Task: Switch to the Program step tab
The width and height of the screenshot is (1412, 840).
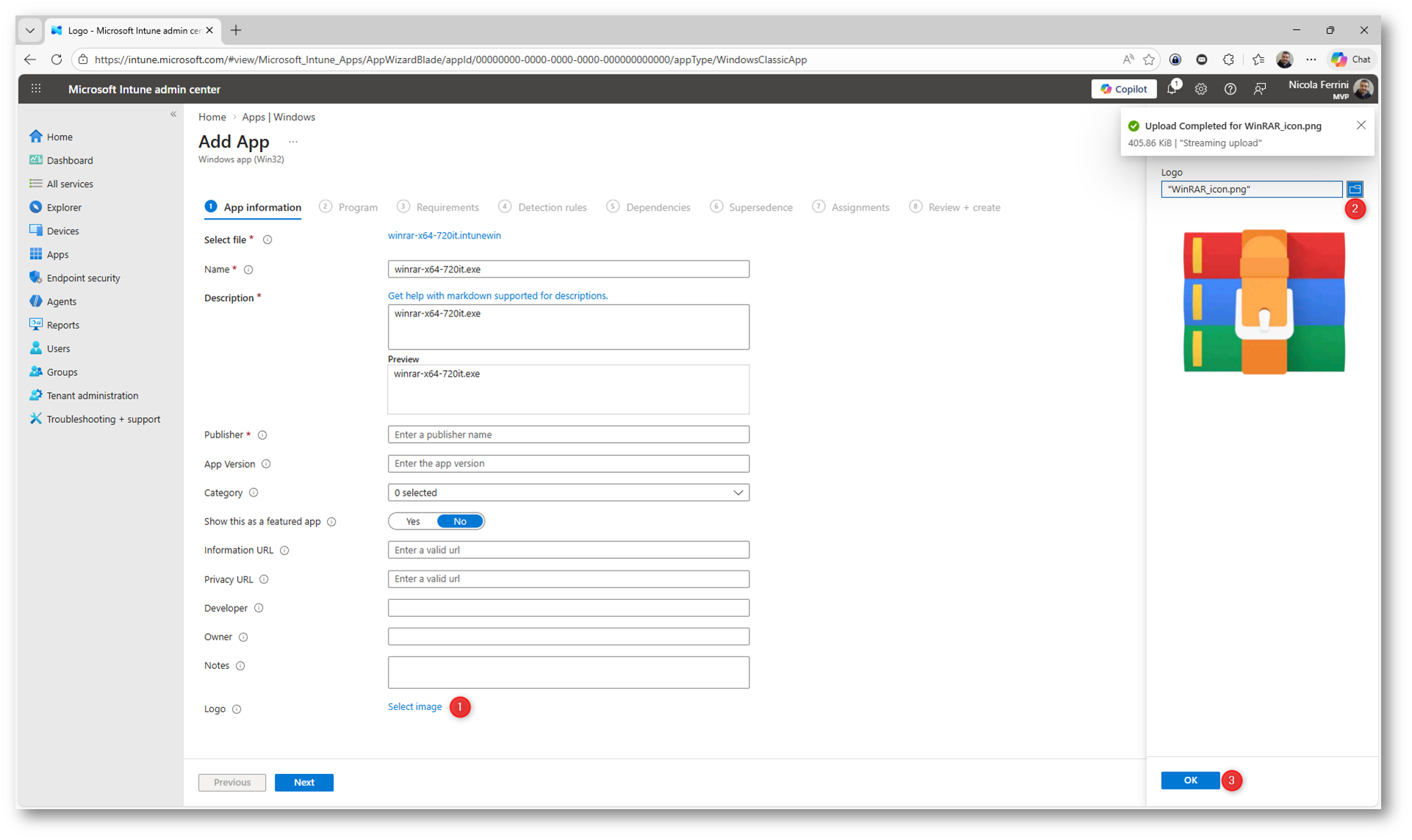Action: pyautogui.click(x=357, y=208)
